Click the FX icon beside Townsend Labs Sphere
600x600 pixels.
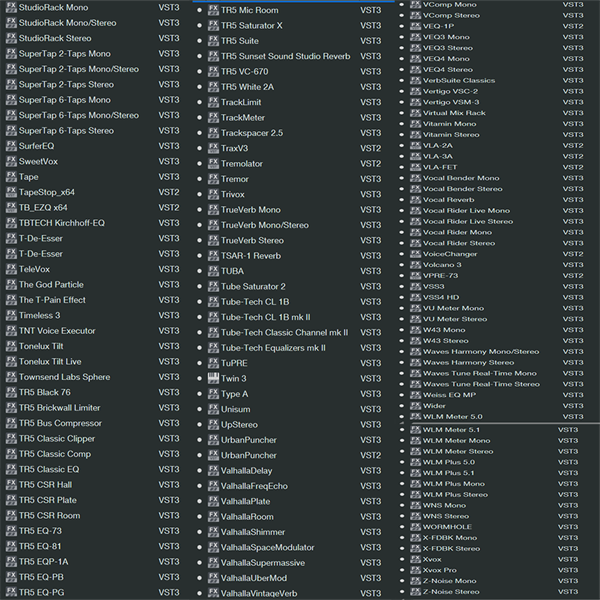tap(11, 377)
